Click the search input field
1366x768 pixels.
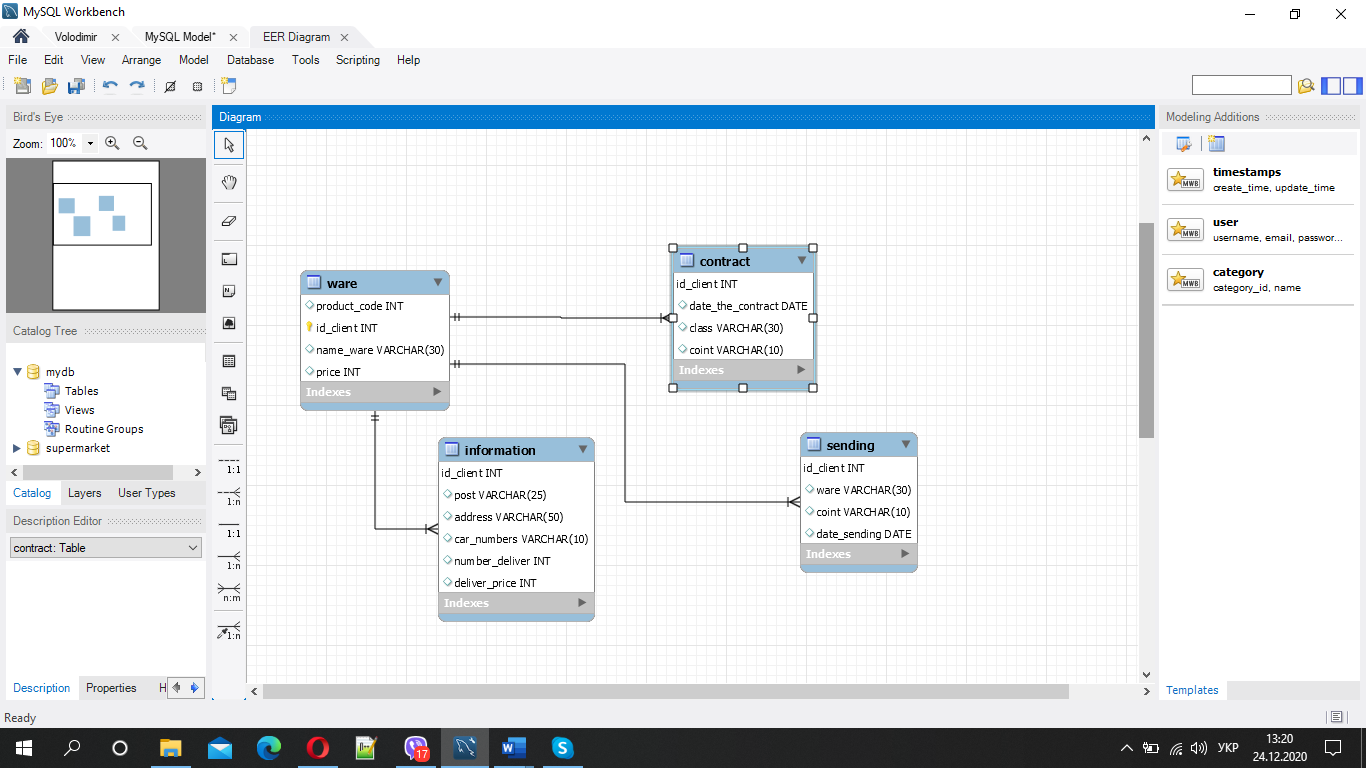[x=1241, y=86]
